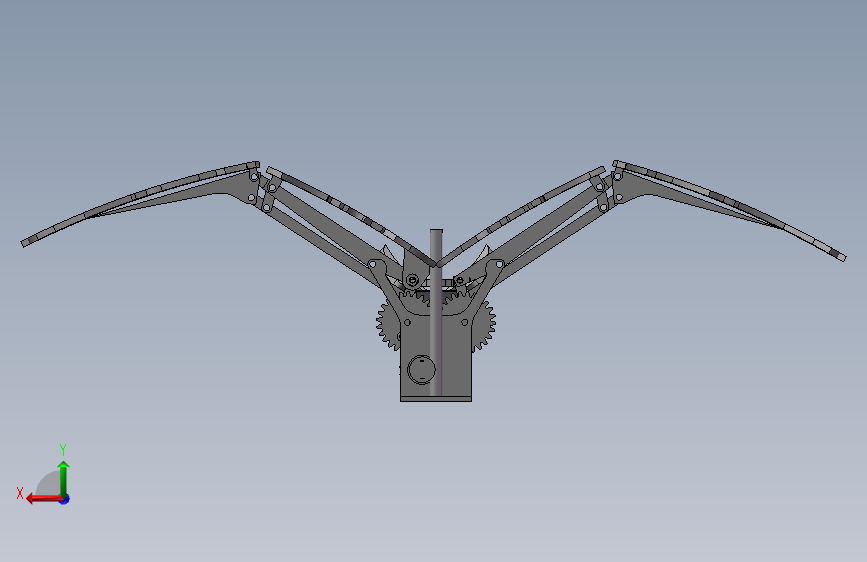Select the large gear on the right side
The width and height of the screenshot is (867, 562).
(484, 325)
